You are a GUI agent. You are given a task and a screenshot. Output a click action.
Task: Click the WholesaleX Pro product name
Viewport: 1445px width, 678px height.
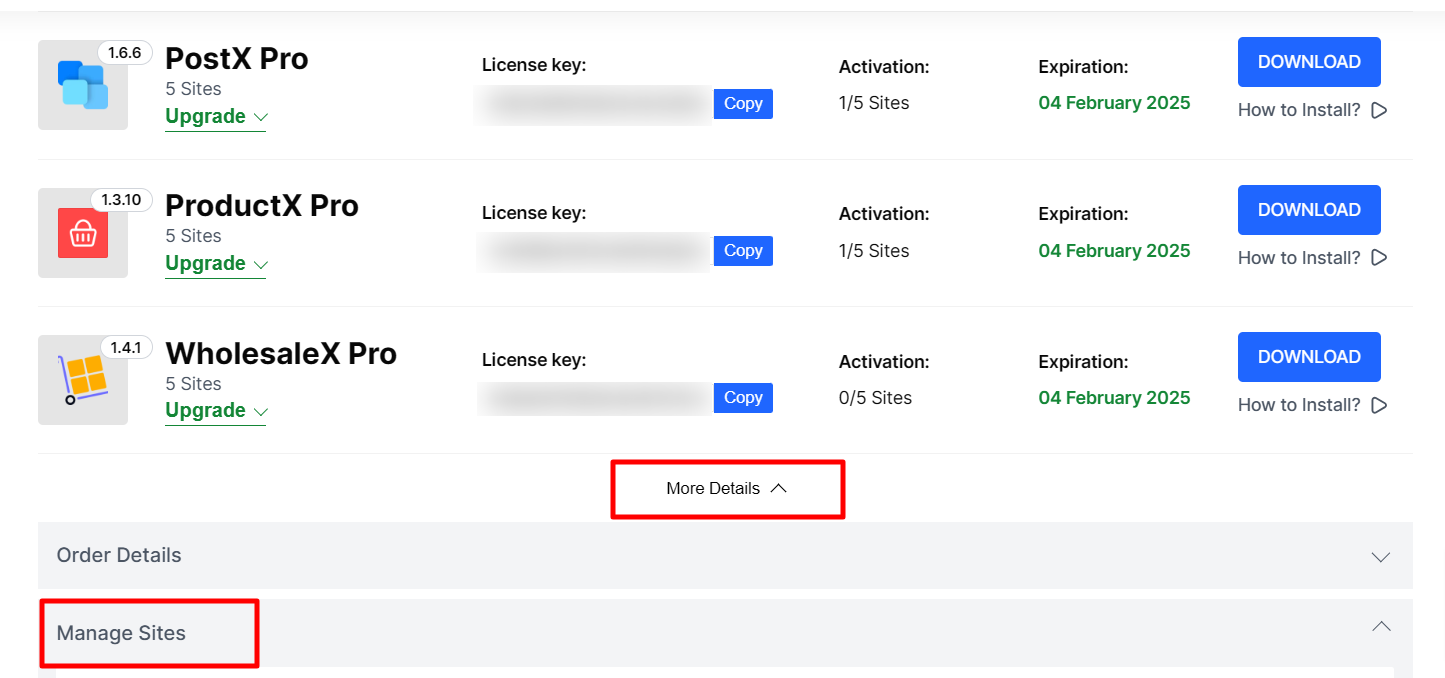click(281, 354)
